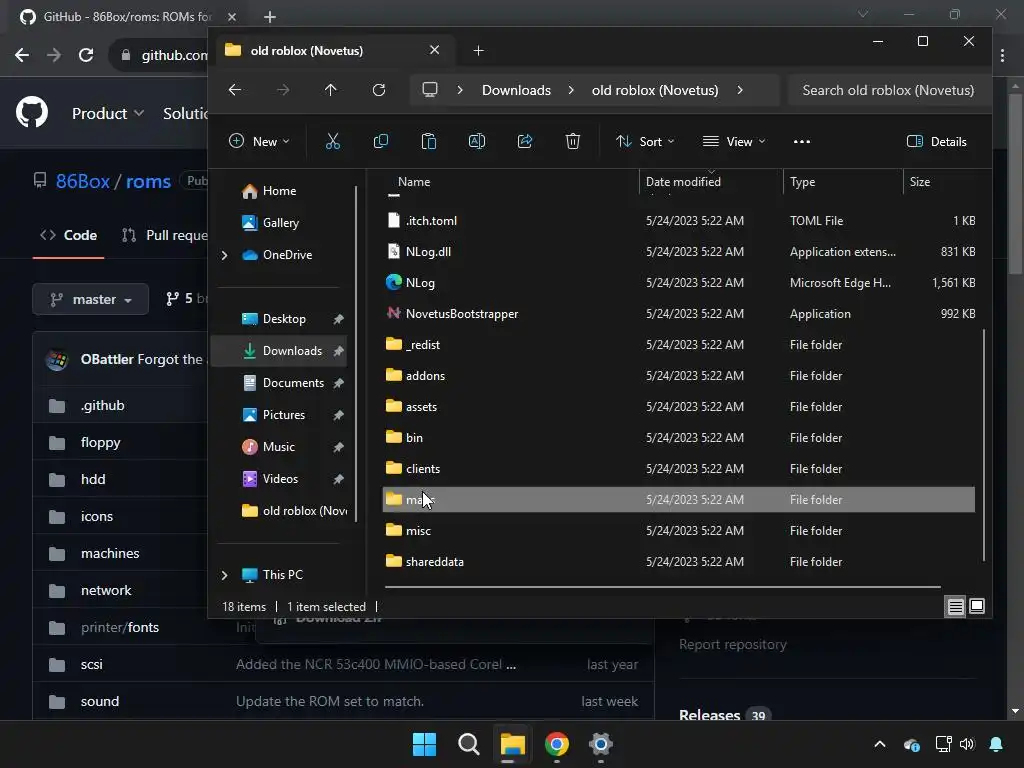
Task: Select the old roblox (Novetus) Explorer tab
Action: click(335, 50)
